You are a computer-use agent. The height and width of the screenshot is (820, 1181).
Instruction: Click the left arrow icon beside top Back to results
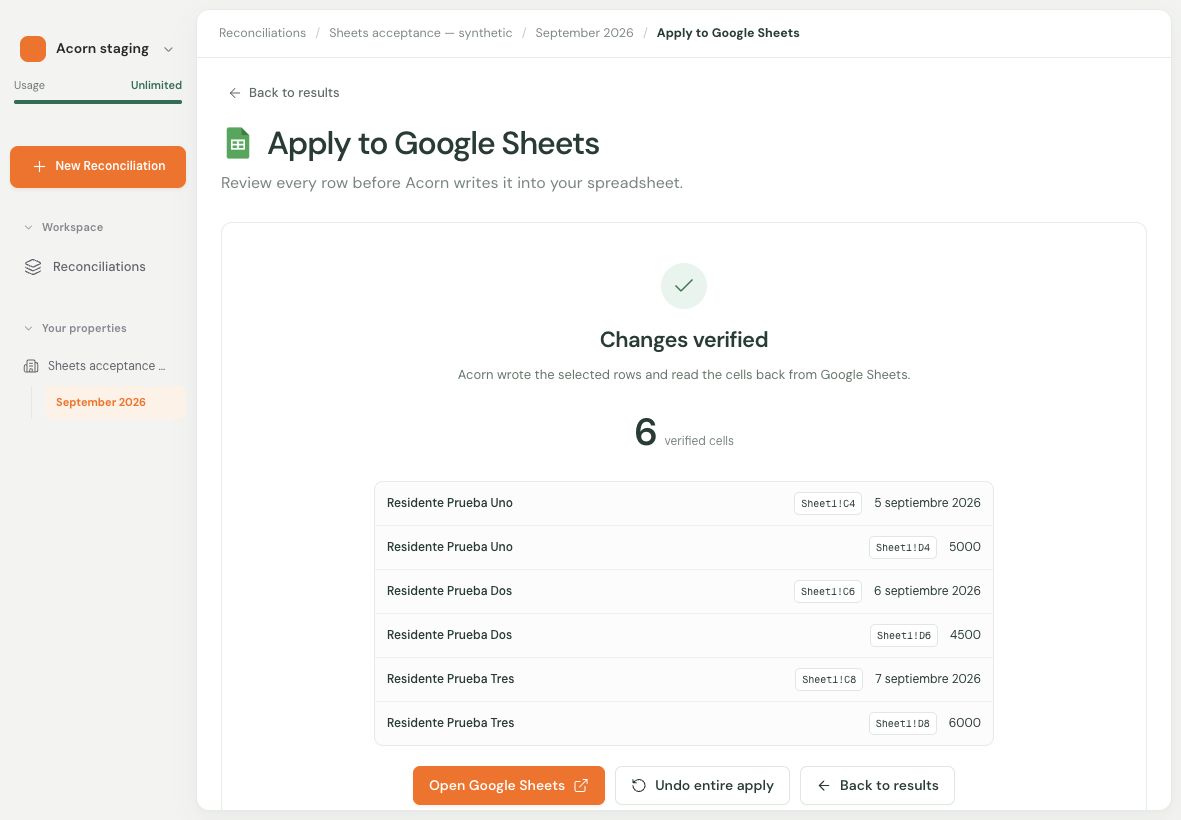[x=235, y=93]
